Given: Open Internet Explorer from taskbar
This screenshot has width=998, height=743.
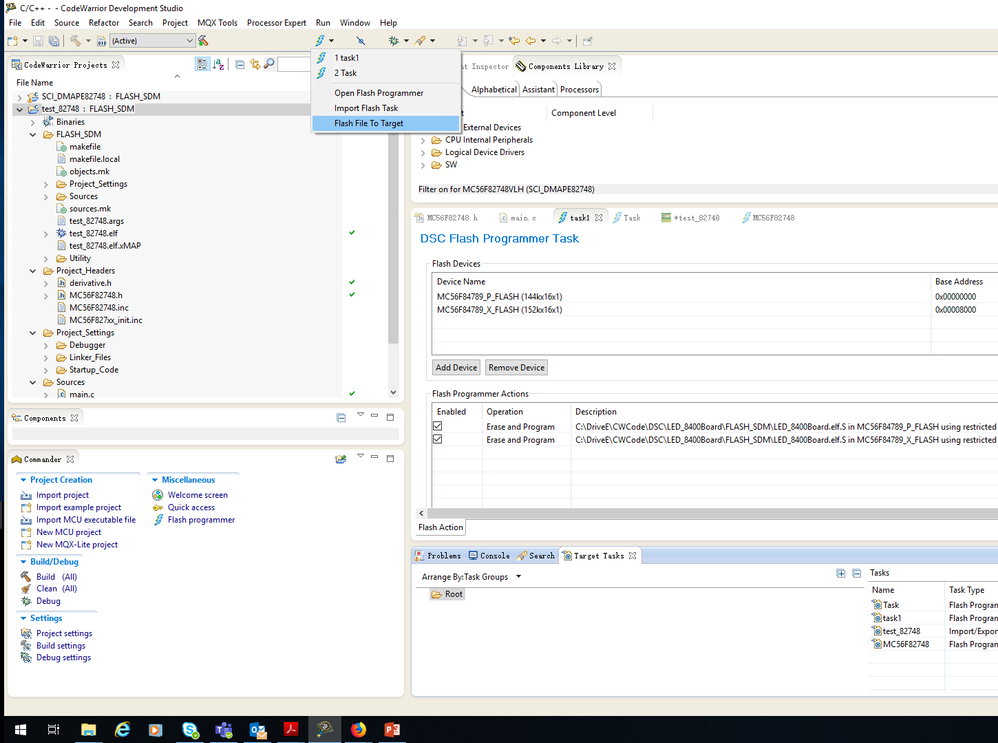Looking at the screenshot, I should [122, 730].
